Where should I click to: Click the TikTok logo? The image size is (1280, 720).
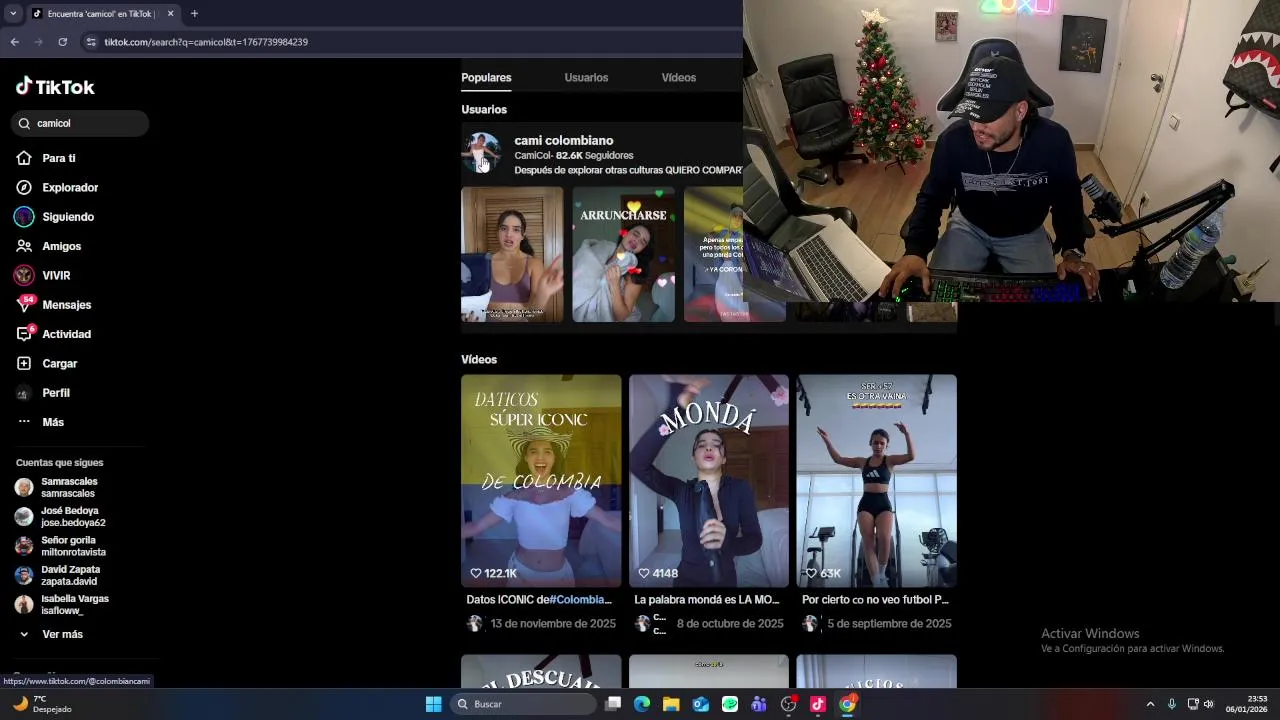(x=55, y=87)
